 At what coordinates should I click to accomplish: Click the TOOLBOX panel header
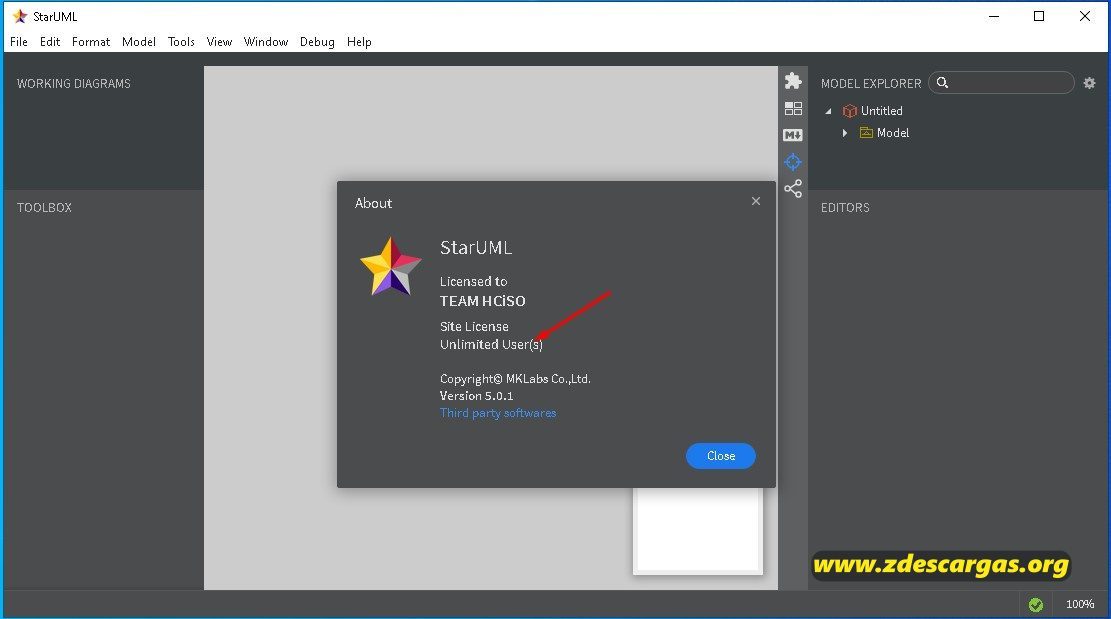click(x=45, y=208)
